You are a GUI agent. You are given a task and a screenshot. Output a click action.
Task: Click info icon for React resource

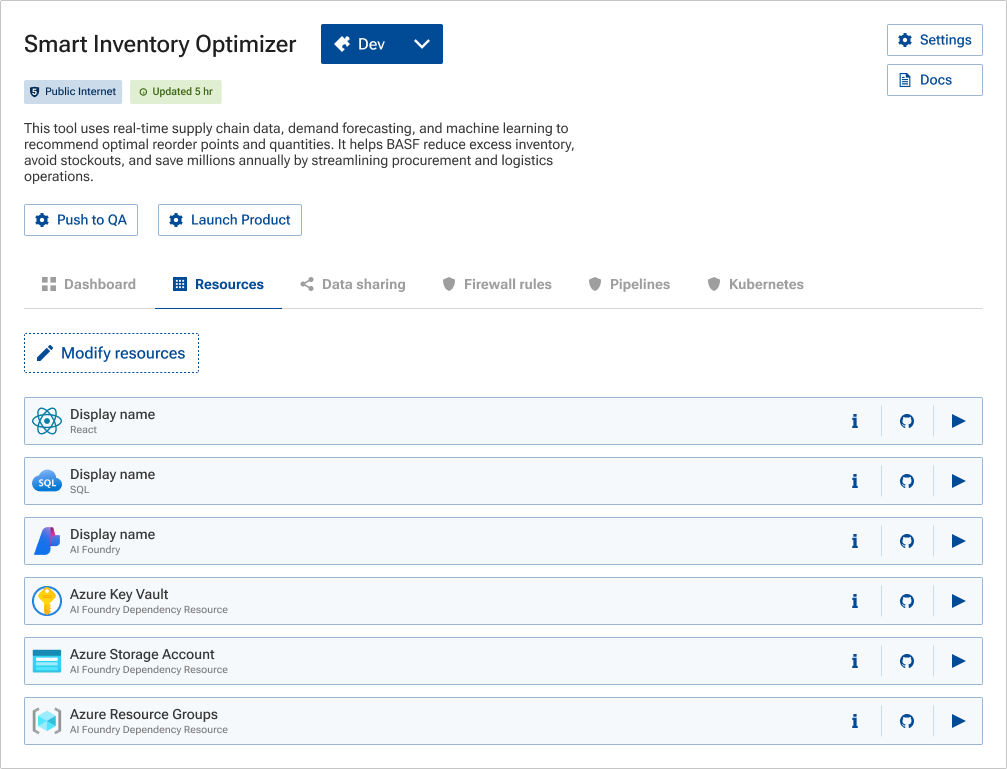coord(854,421)
